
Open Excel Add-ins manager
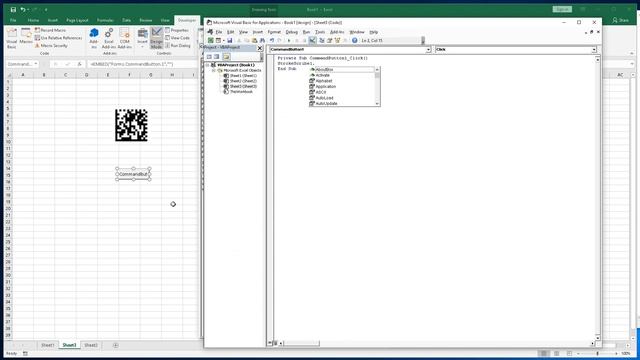click(109, 38)
